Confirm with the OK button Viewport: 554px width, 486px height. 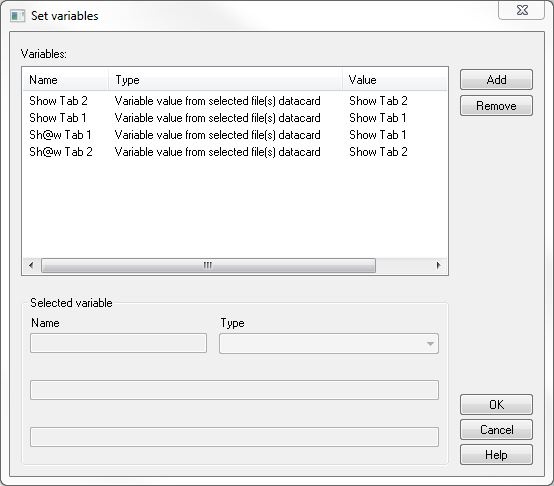496,404
